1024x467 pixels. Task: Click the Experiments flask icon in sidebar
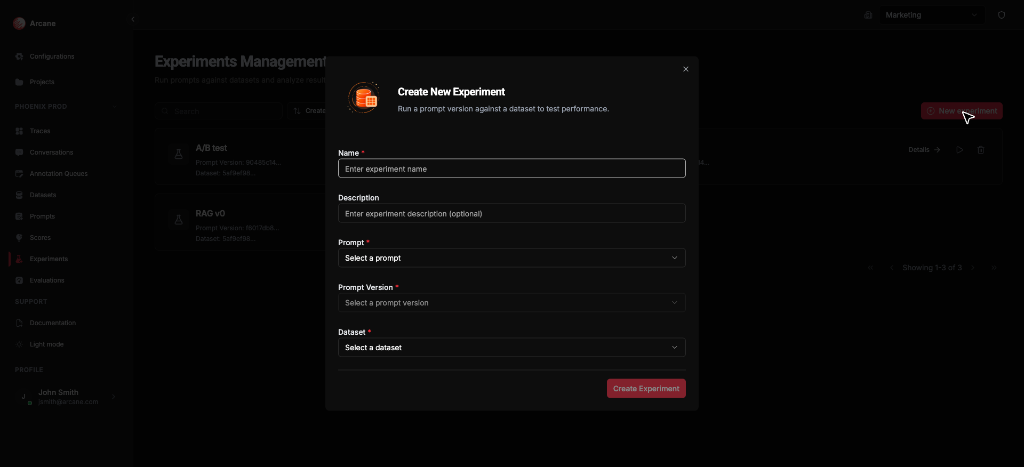coord(19,259)
